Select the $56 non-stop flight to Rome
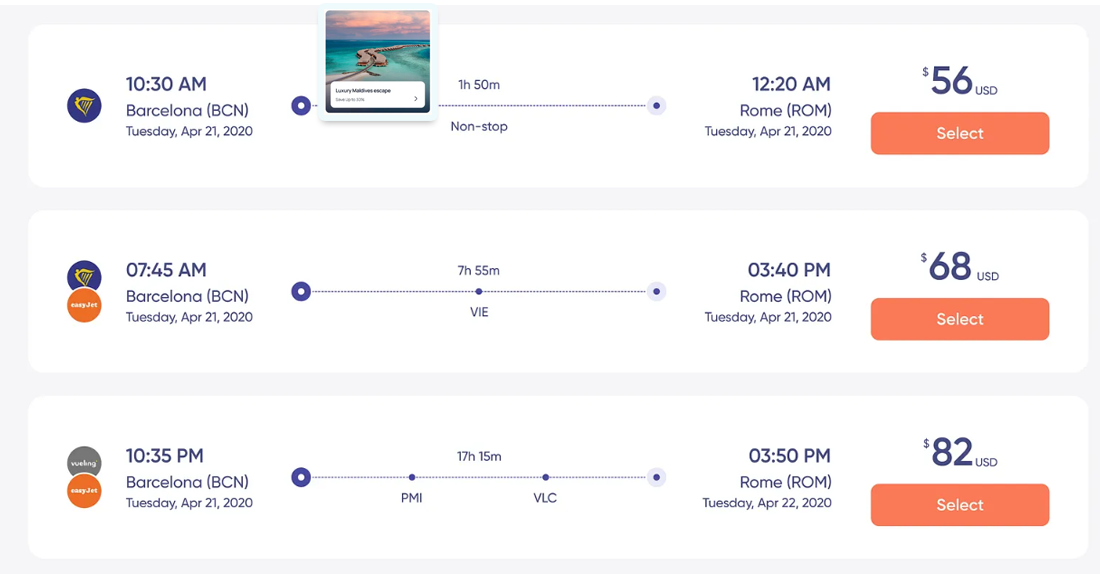Image resolution: width=1100 pixels, height=580 pixels. tap(959, 133)
